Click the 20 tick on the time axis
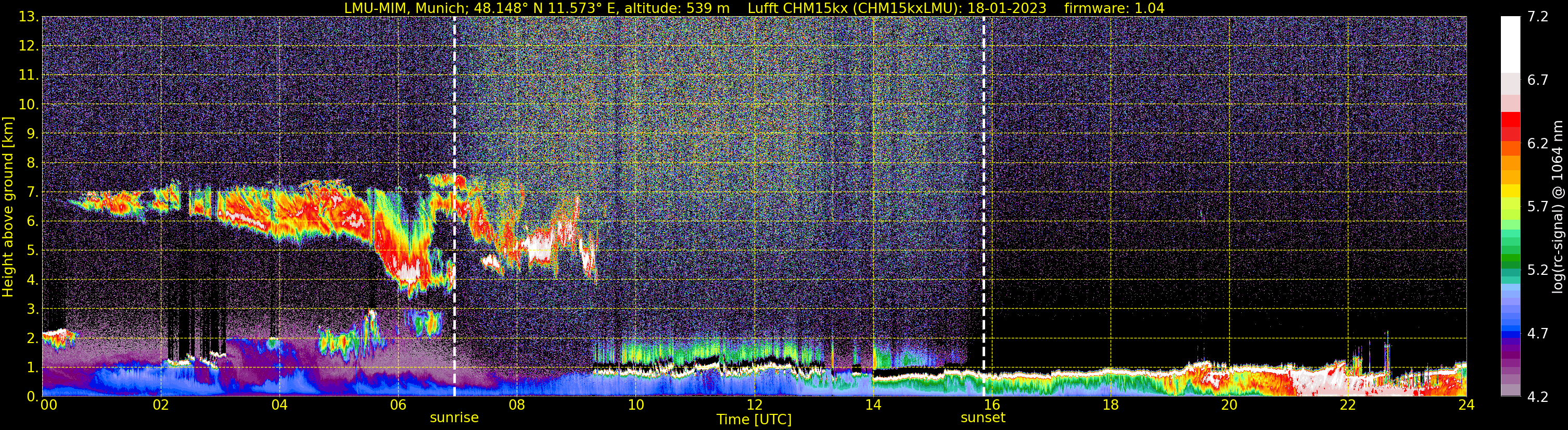 (x=1230, y=406)
